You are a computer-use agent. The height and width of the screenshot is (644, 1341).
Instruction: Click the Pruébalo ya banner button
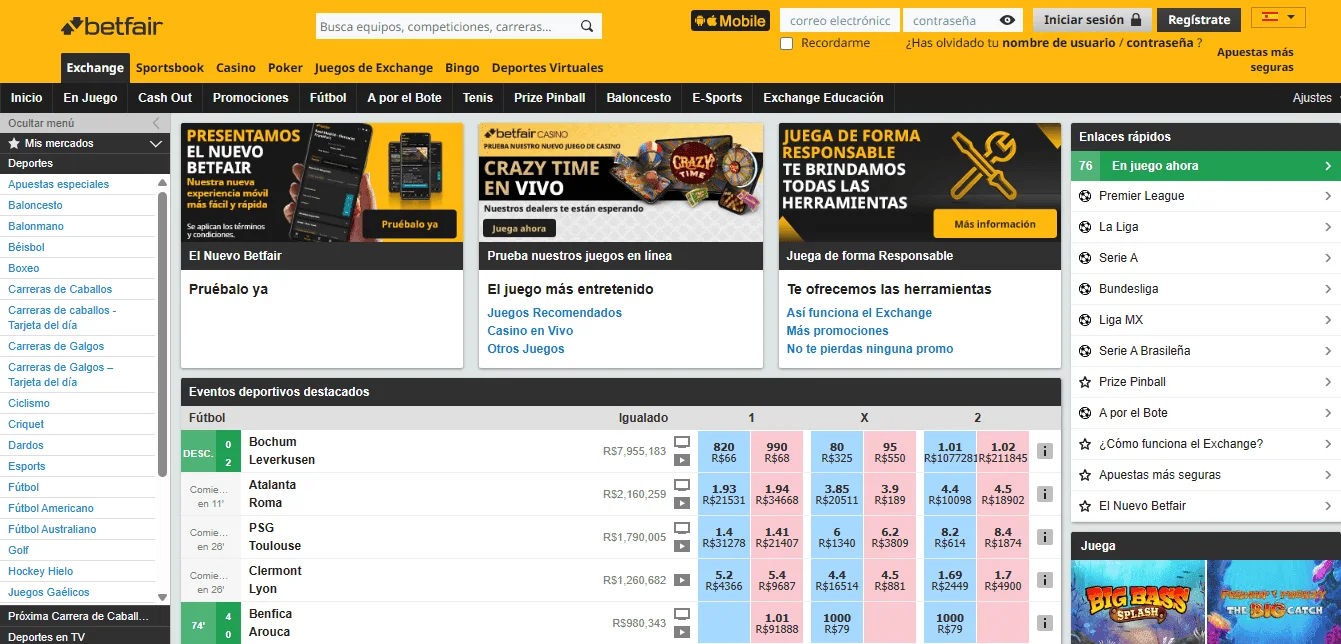(x=410, y=224)
